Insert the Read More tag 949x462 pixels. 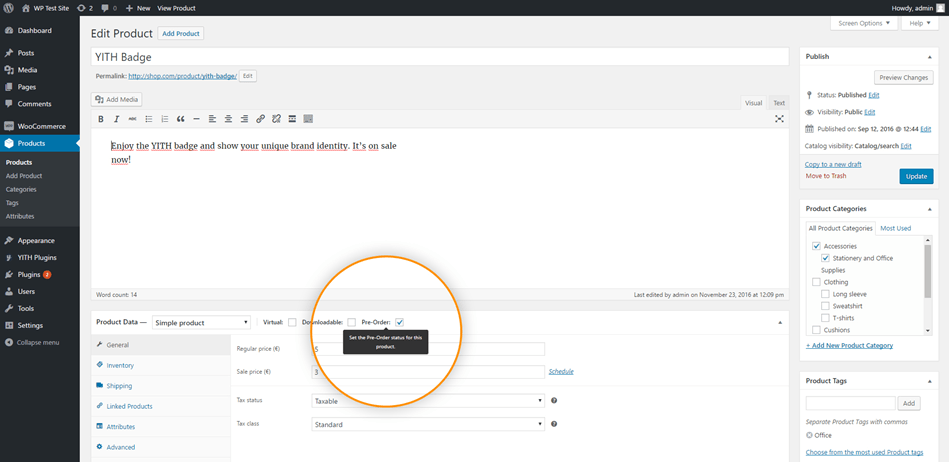[292, 119]
